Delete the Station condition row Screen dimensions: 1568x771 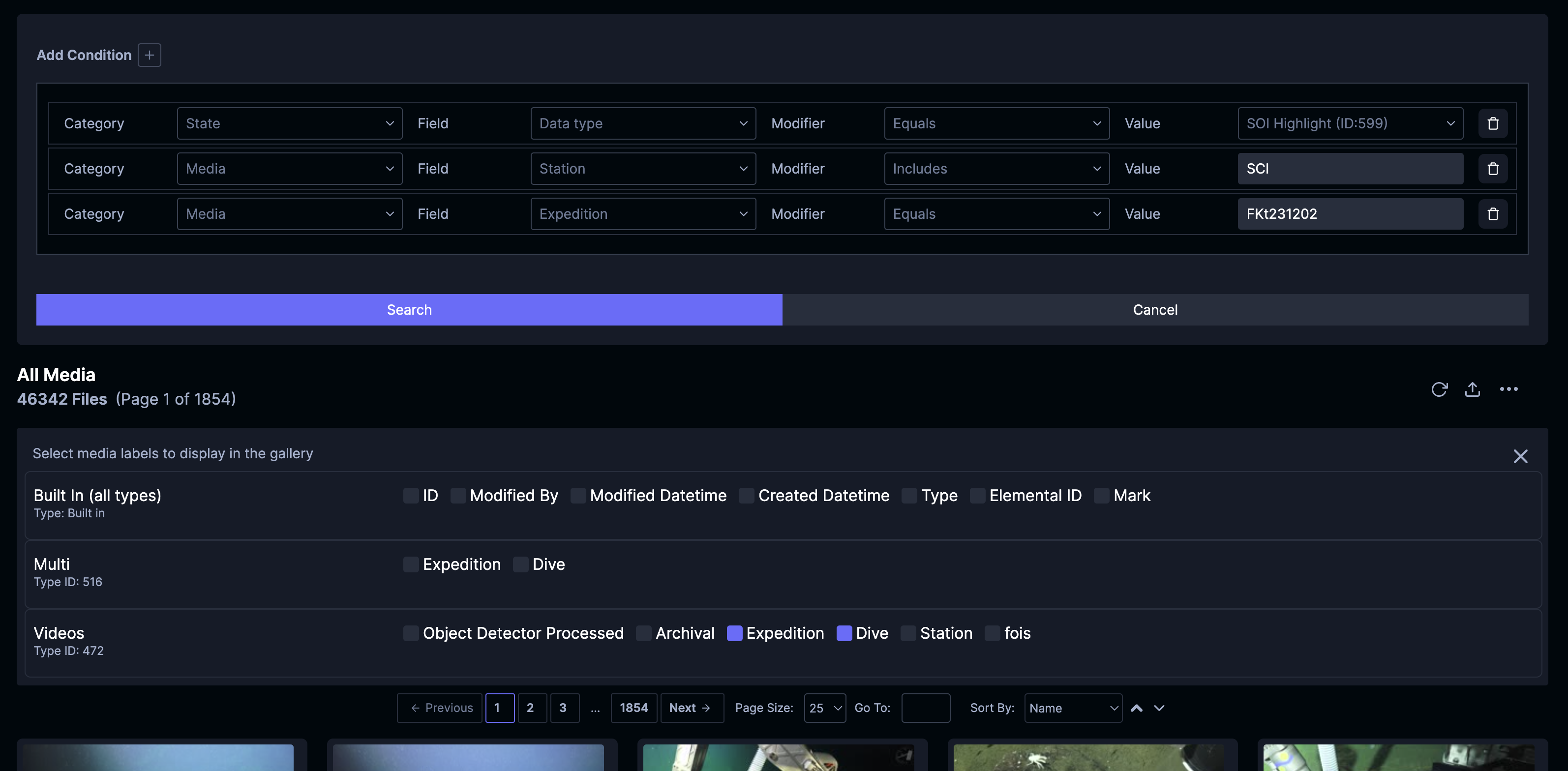tap(1493, 169)
